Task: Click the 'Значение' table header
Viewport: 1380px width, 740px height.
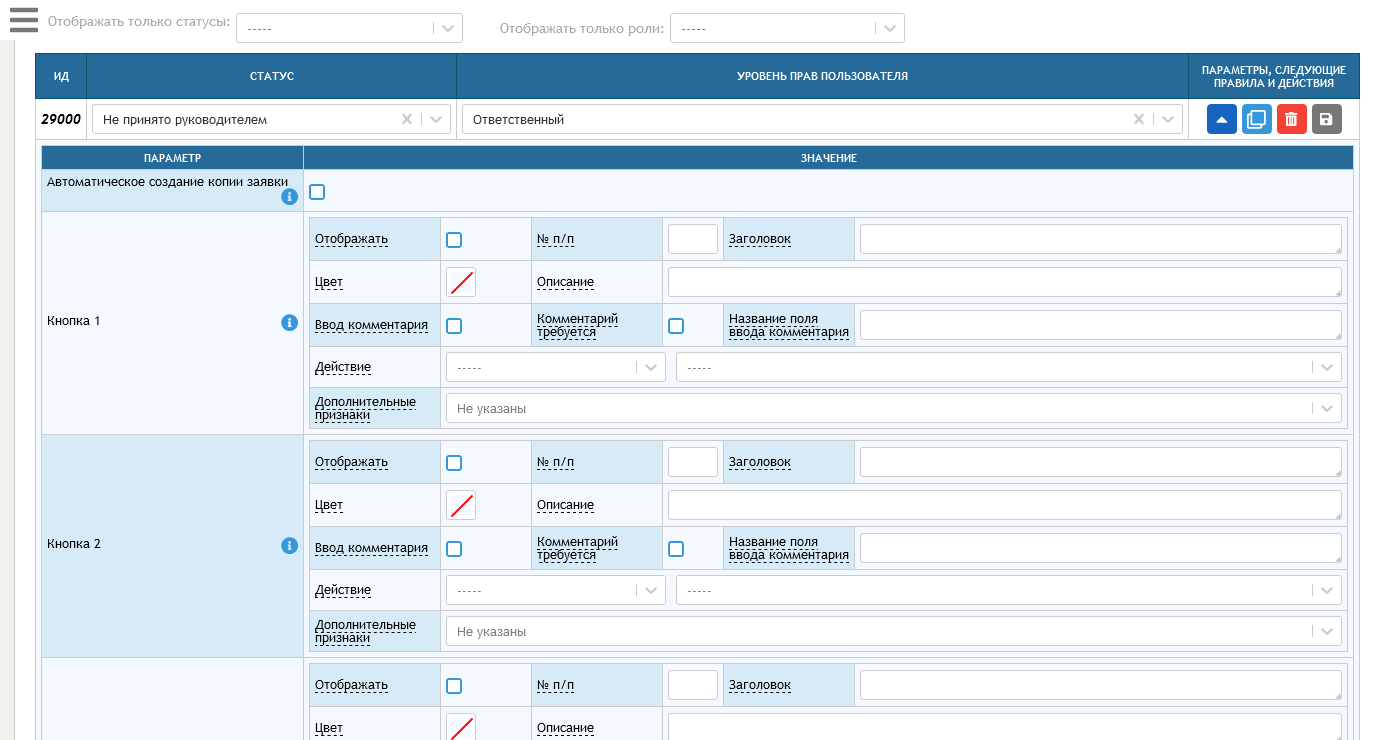Action: (x=828, y=158)
